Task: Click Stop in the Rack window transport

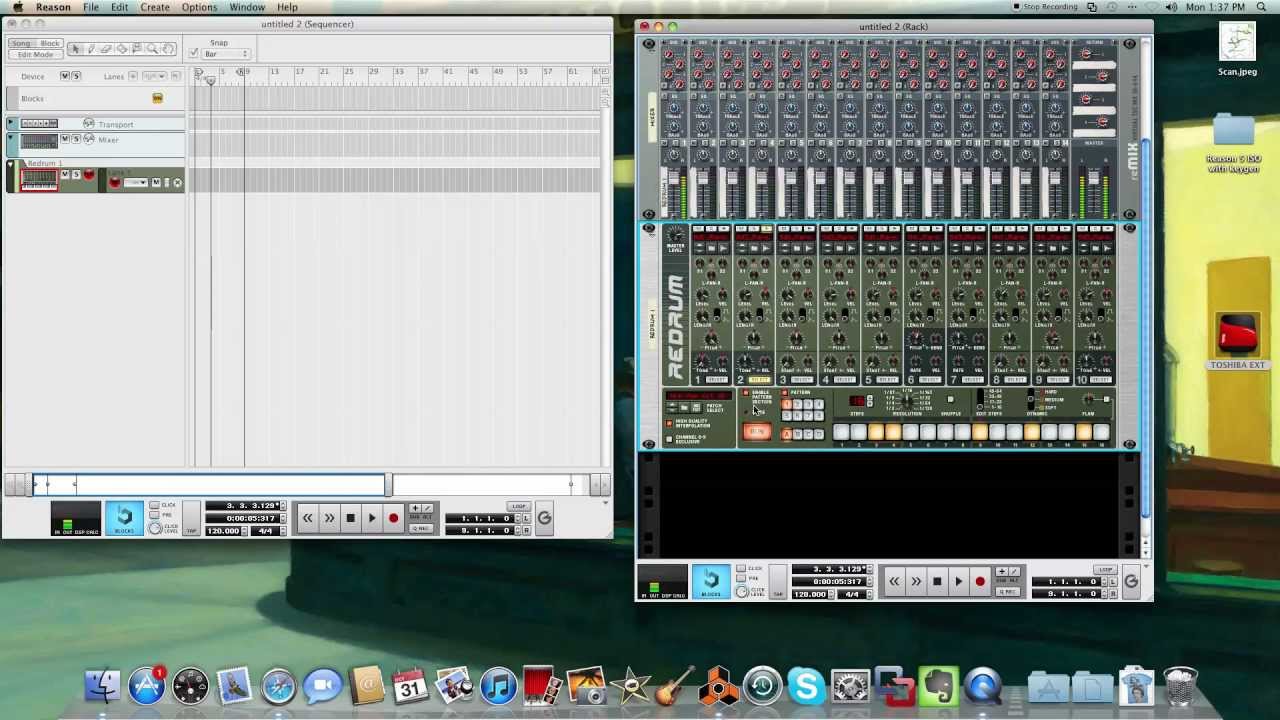Action: point(937,581)
